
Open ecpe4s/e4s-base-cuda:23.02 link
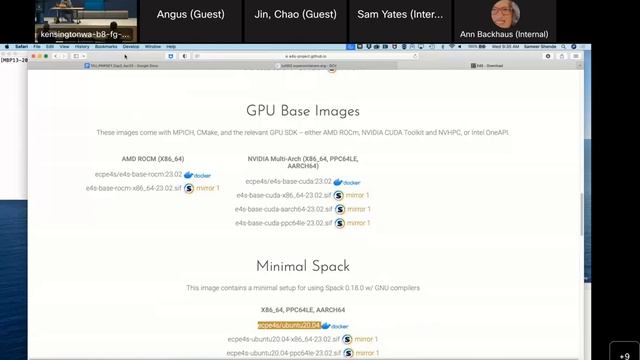pyautogui.click(x=289, y=181)
